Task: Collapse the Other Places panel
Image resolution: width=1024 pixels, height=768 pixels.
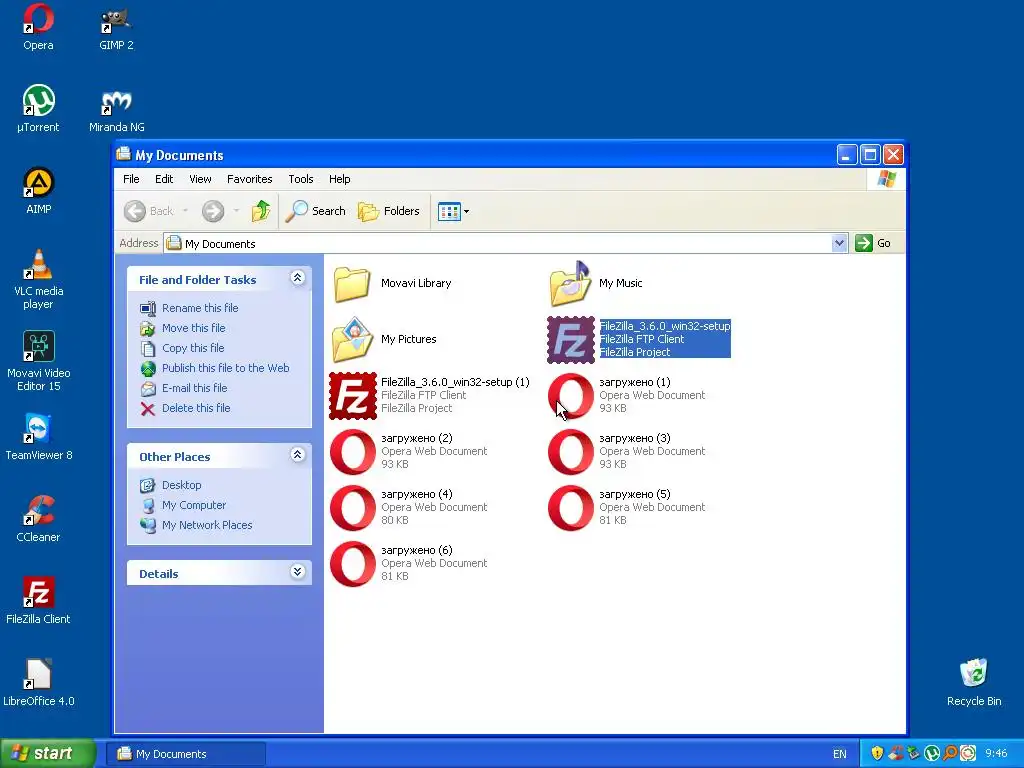Action: point(297,455)
